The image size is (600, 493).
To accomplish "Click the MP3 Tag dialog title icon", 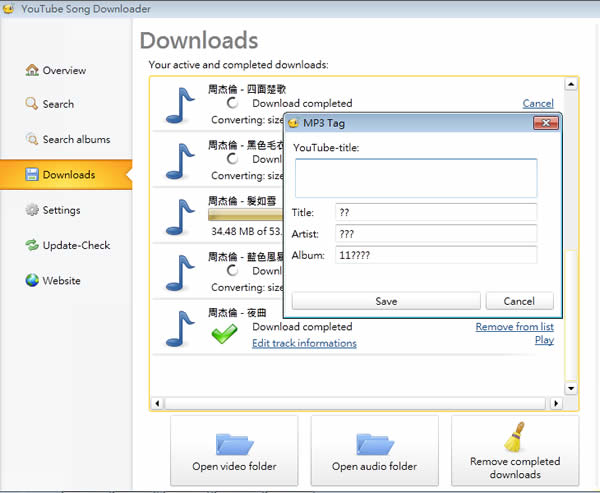I will [x=293, y=123].
